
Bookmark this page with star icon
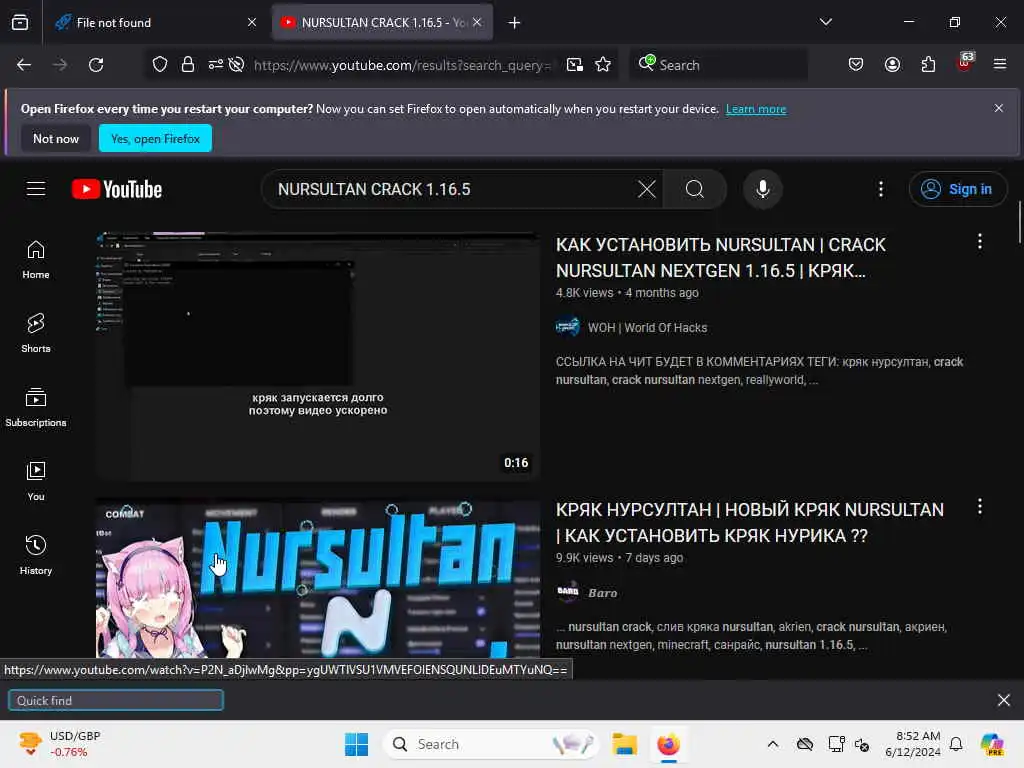click(603, 65)
